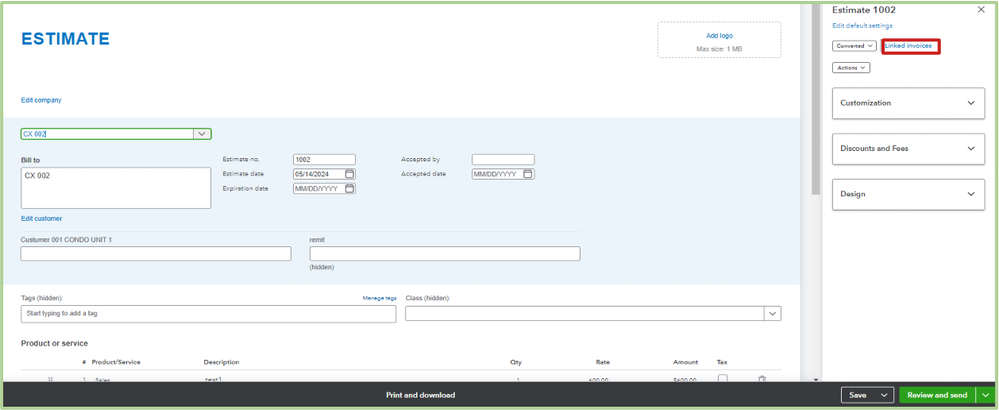The image size is (999, 410).
Task: Open the Actions dropdown menu
Action: point(851,67)
